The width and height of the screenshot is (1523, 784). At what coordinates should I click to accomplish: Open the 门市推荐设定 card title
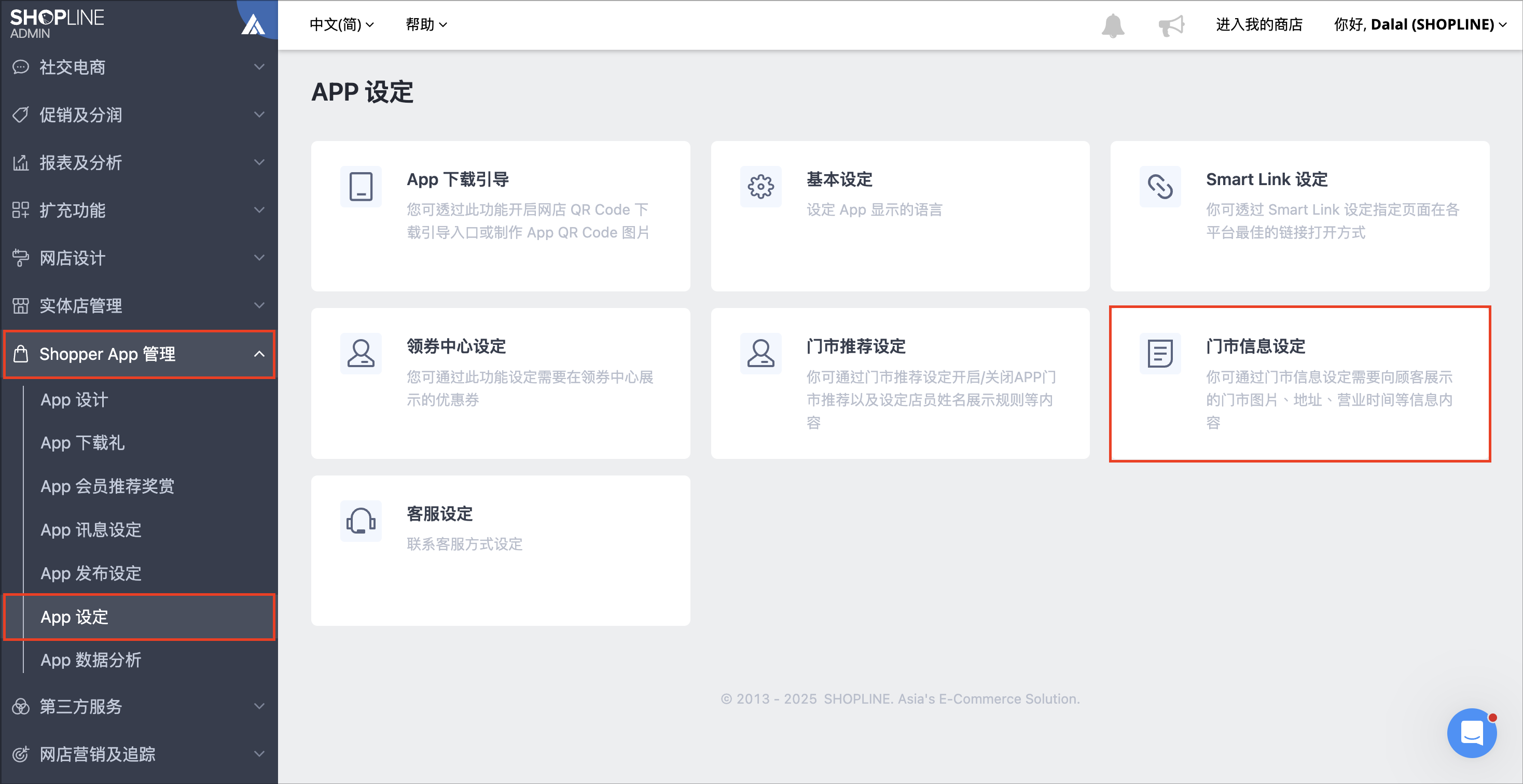click(x=856, y=346)
